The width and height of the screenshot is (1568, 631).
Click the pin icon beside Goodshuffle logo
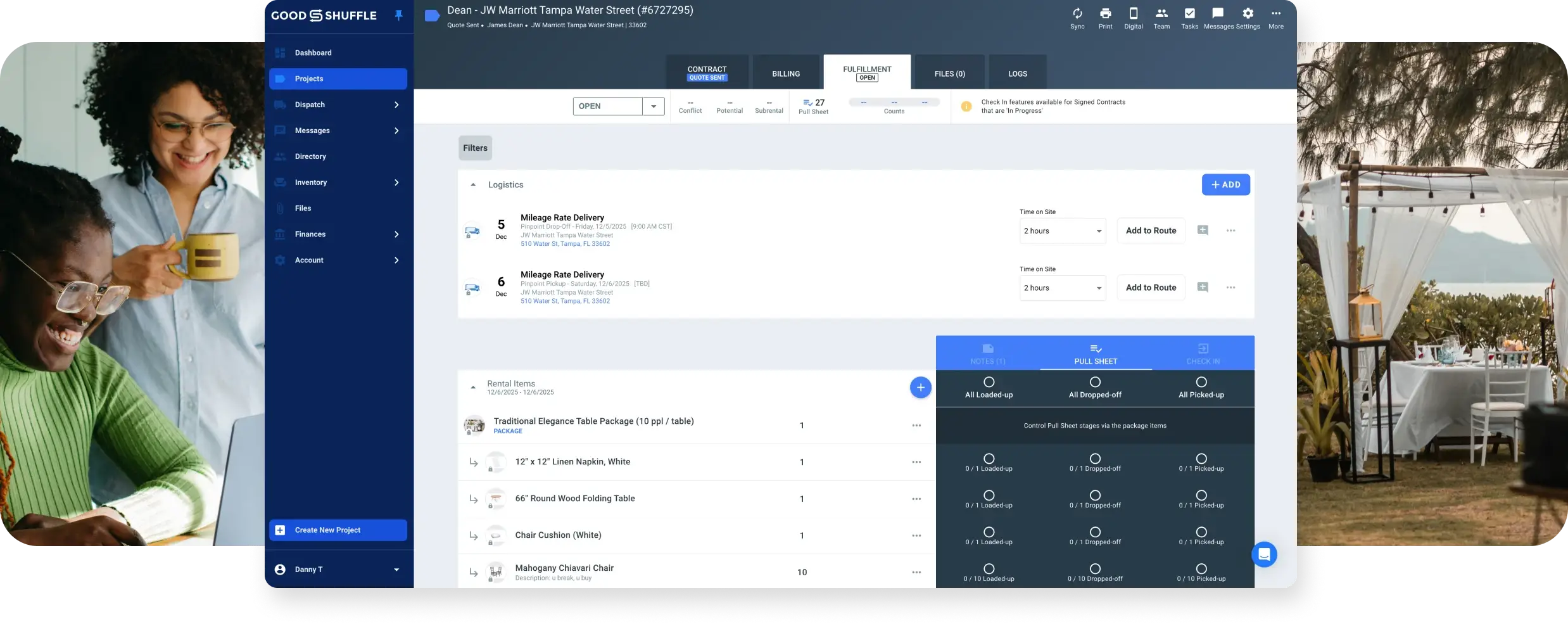click(398, 15)
